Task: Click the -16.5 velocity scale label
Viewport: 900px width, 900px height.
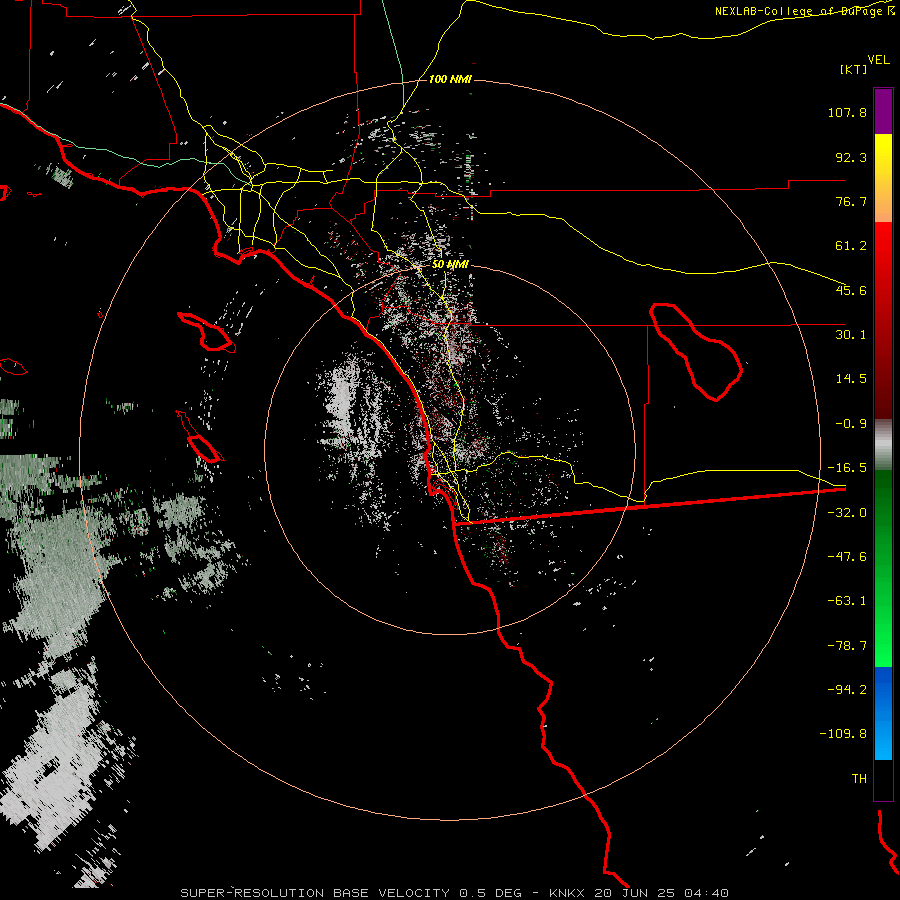Action: tap(847, 468)
